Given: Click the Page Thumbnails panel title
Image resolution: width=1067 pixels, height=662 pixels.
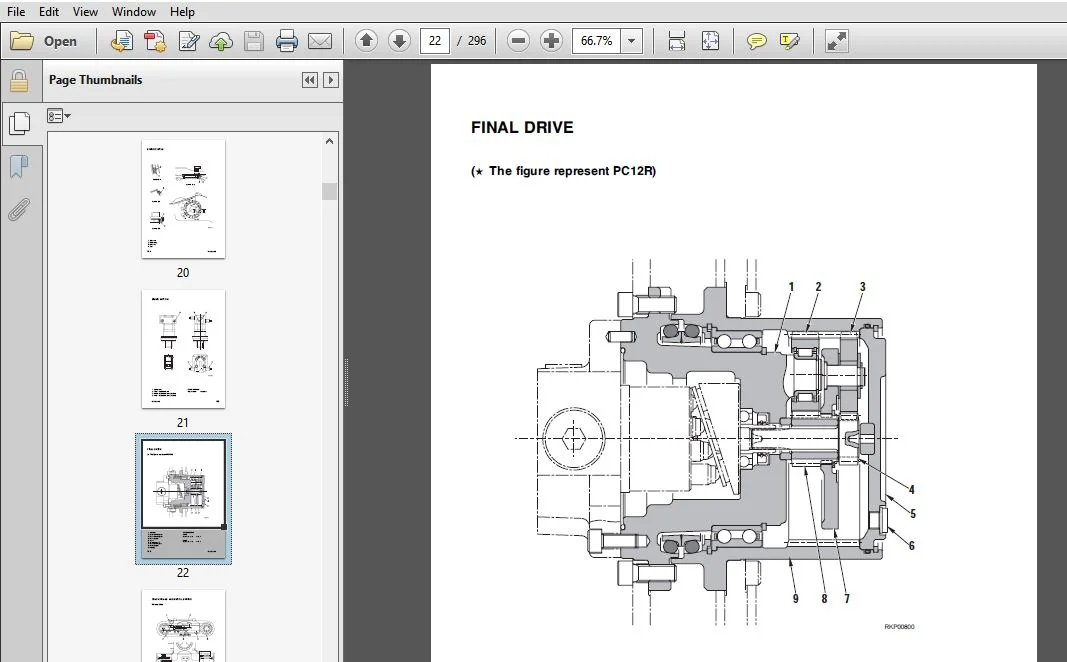Looking at the screenshot, I should coord(95,80).
